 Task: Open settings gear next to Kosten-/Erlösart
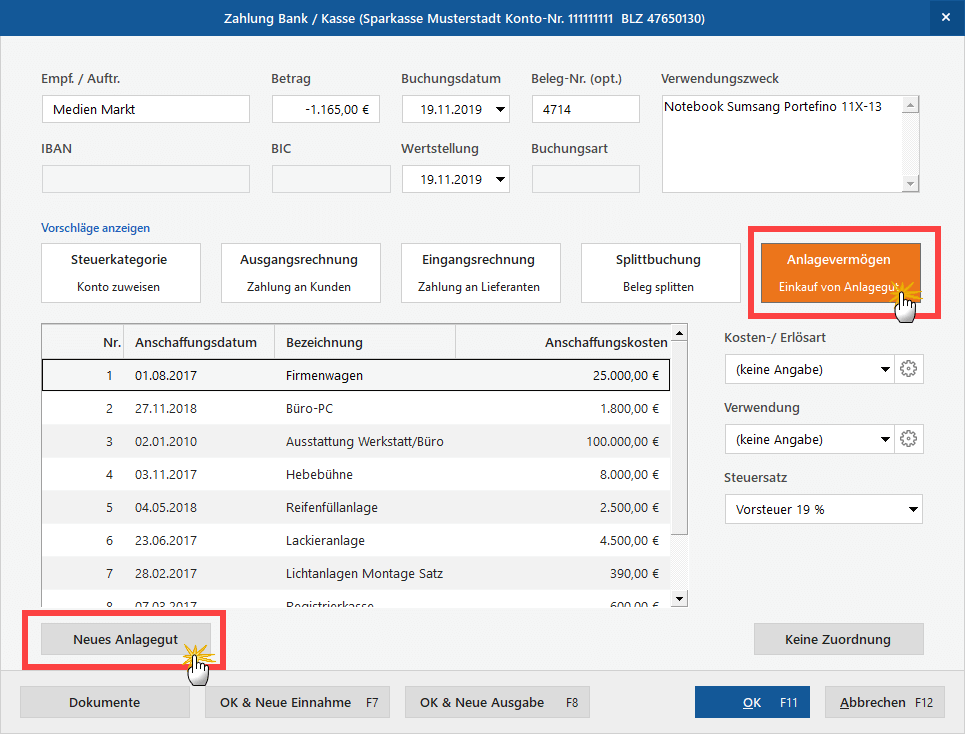coord(908,370)
